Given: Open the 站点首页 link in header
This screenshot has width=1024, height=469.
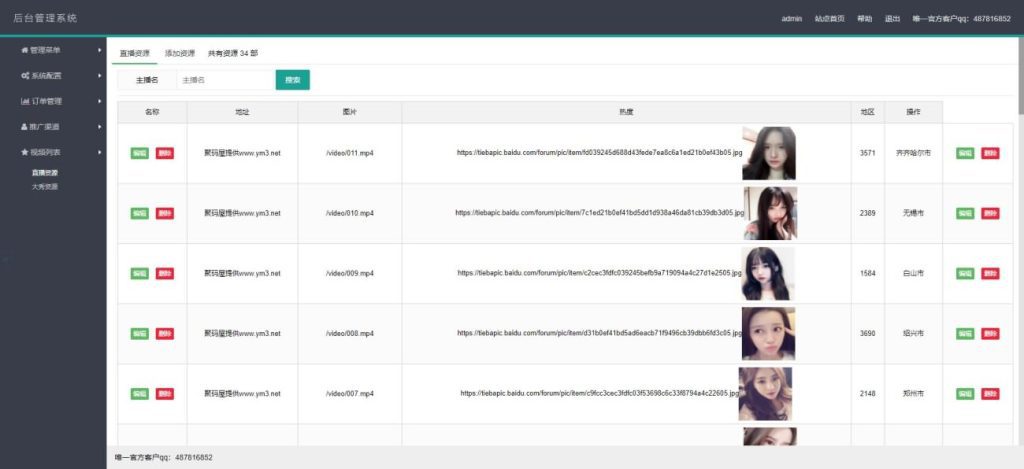Looking at the screenshot, I should tap(829, 19).
